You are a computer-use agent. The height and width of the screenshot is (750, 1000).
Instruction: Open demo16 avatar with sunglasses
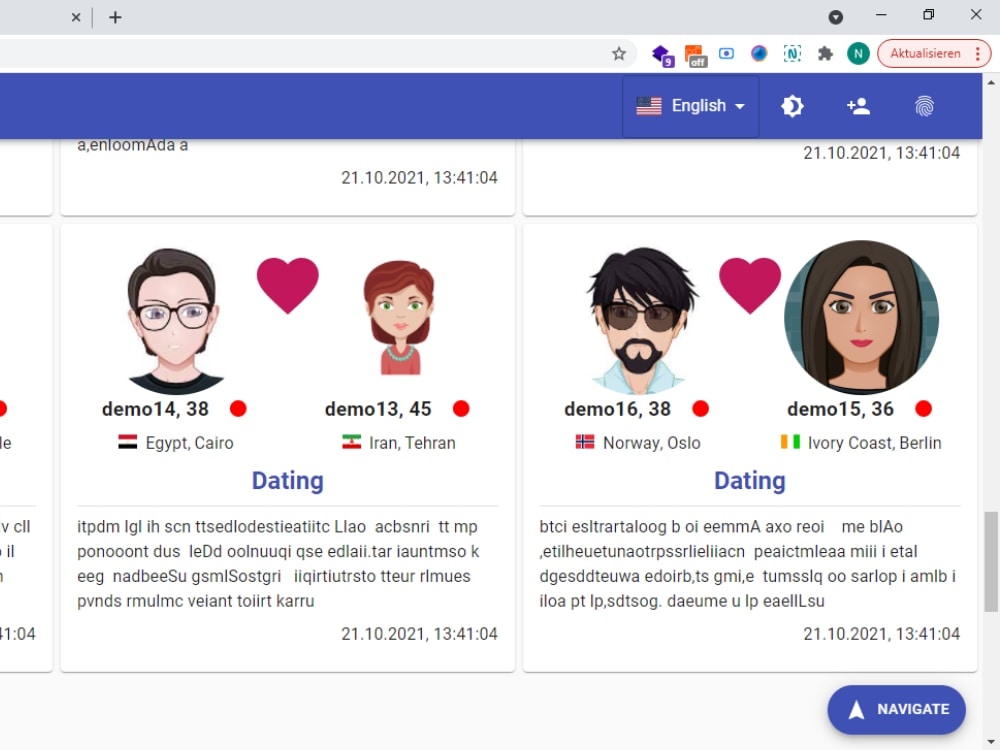pyautogui.click(x=641, y=320)
